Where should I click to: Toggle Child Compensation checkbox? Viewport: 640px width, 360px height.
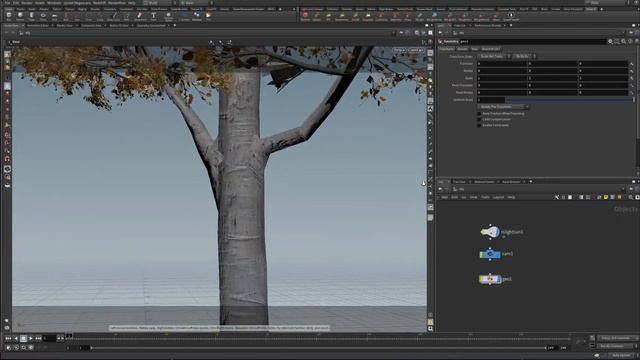pos(479,119)
